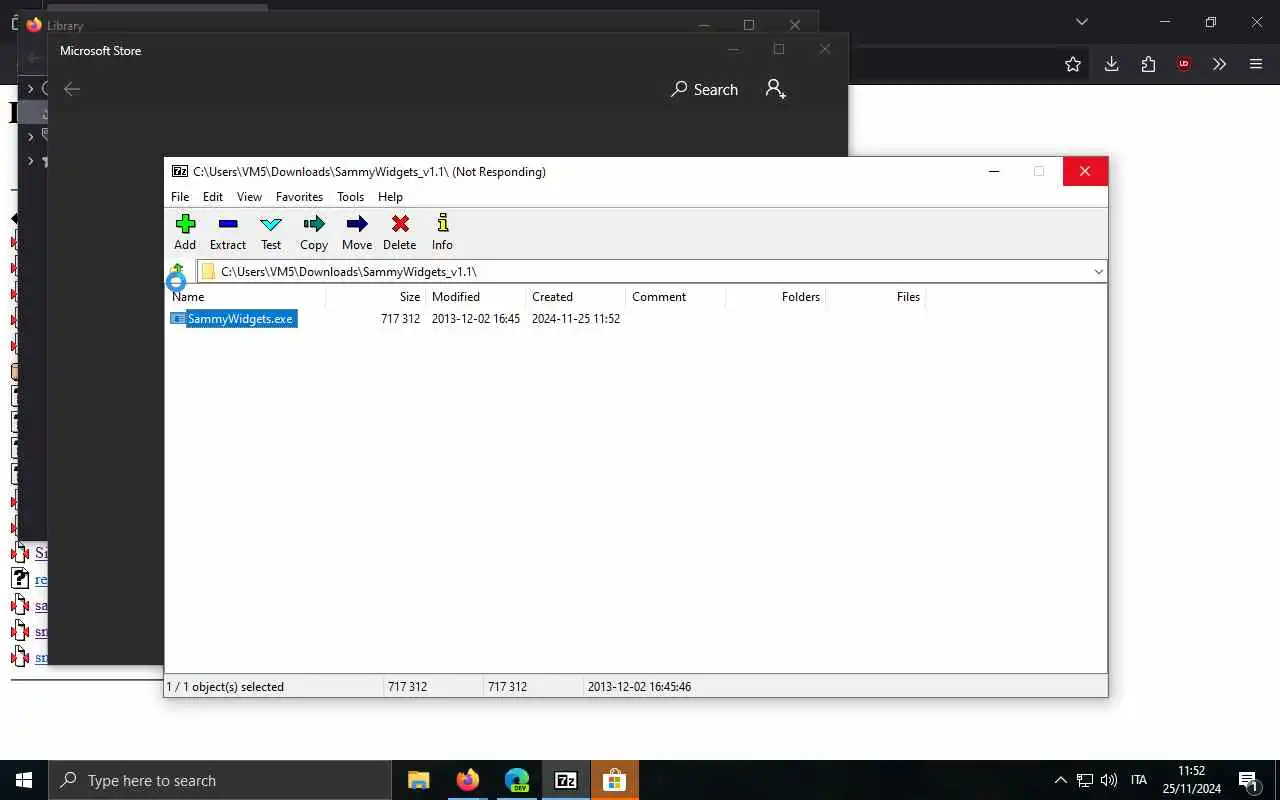Image resolution: width=1280 pixels, height=800 pixels.
Task: Open the File menu in 7-Zip
Action: coord(180,197)
